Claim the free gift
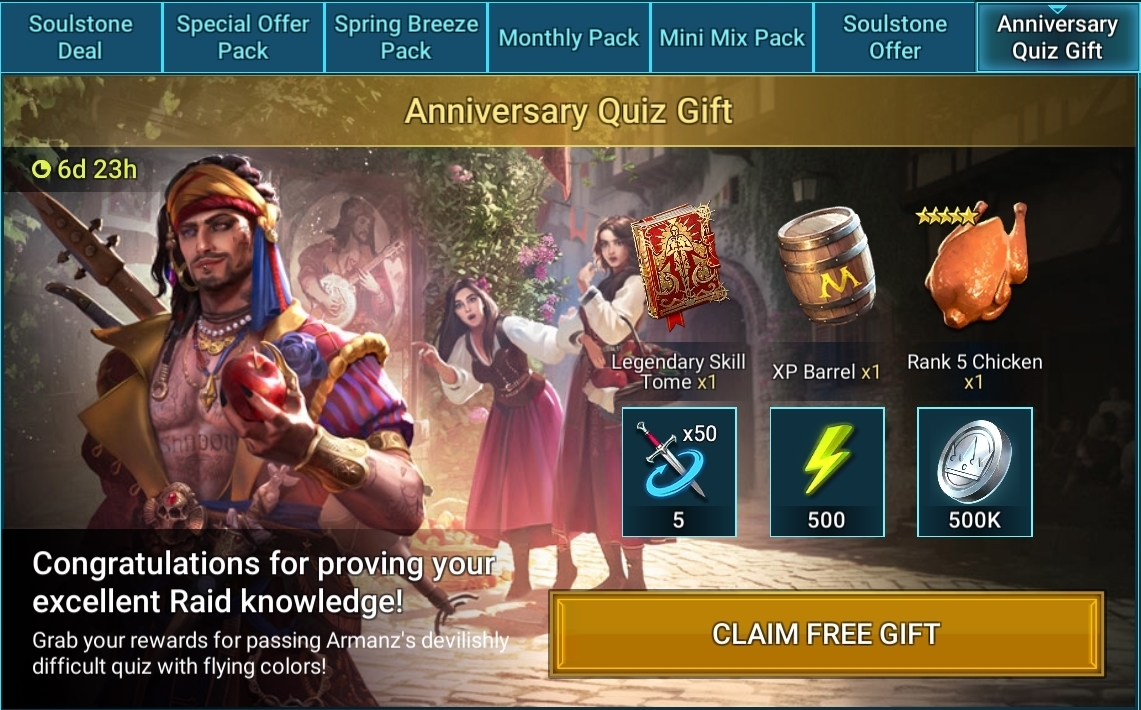This screenshot has height=710, width=1141. coord(826,634)
